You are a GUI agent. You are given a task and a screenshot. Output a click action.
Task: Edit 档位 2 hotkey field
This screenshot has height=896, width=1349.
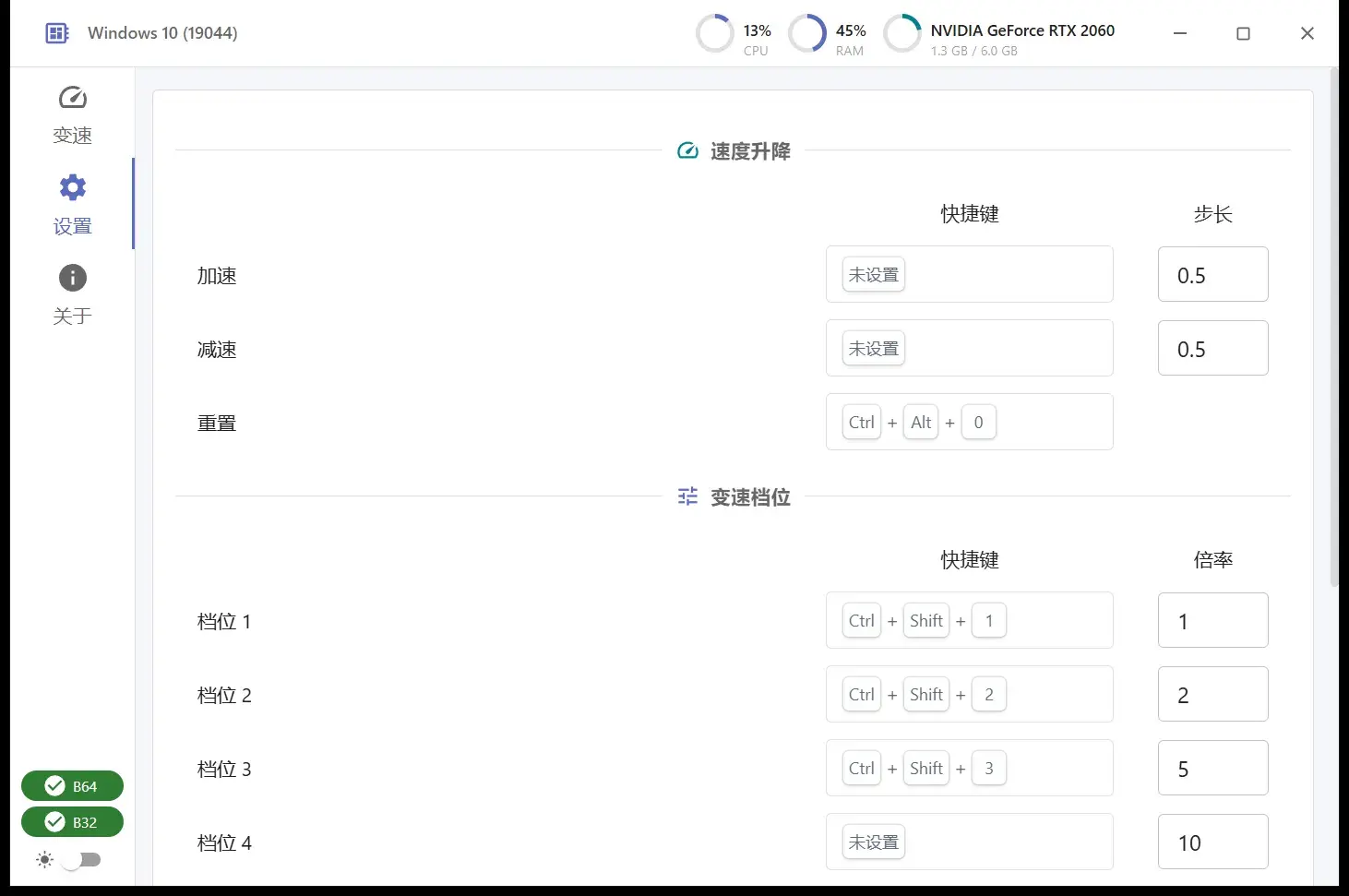[969, 694]
